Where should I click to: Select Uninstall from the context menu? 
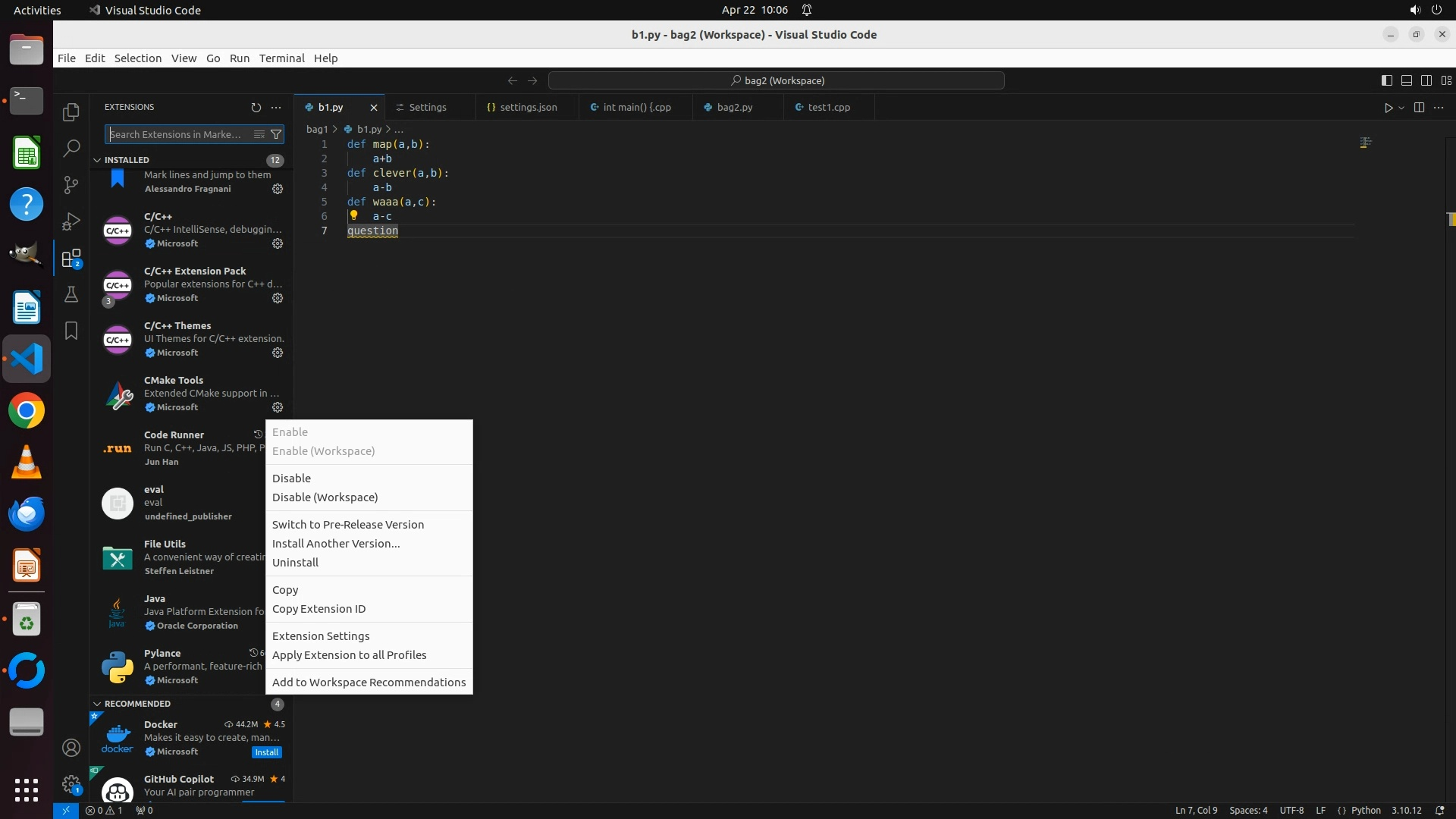pos(295,563)
